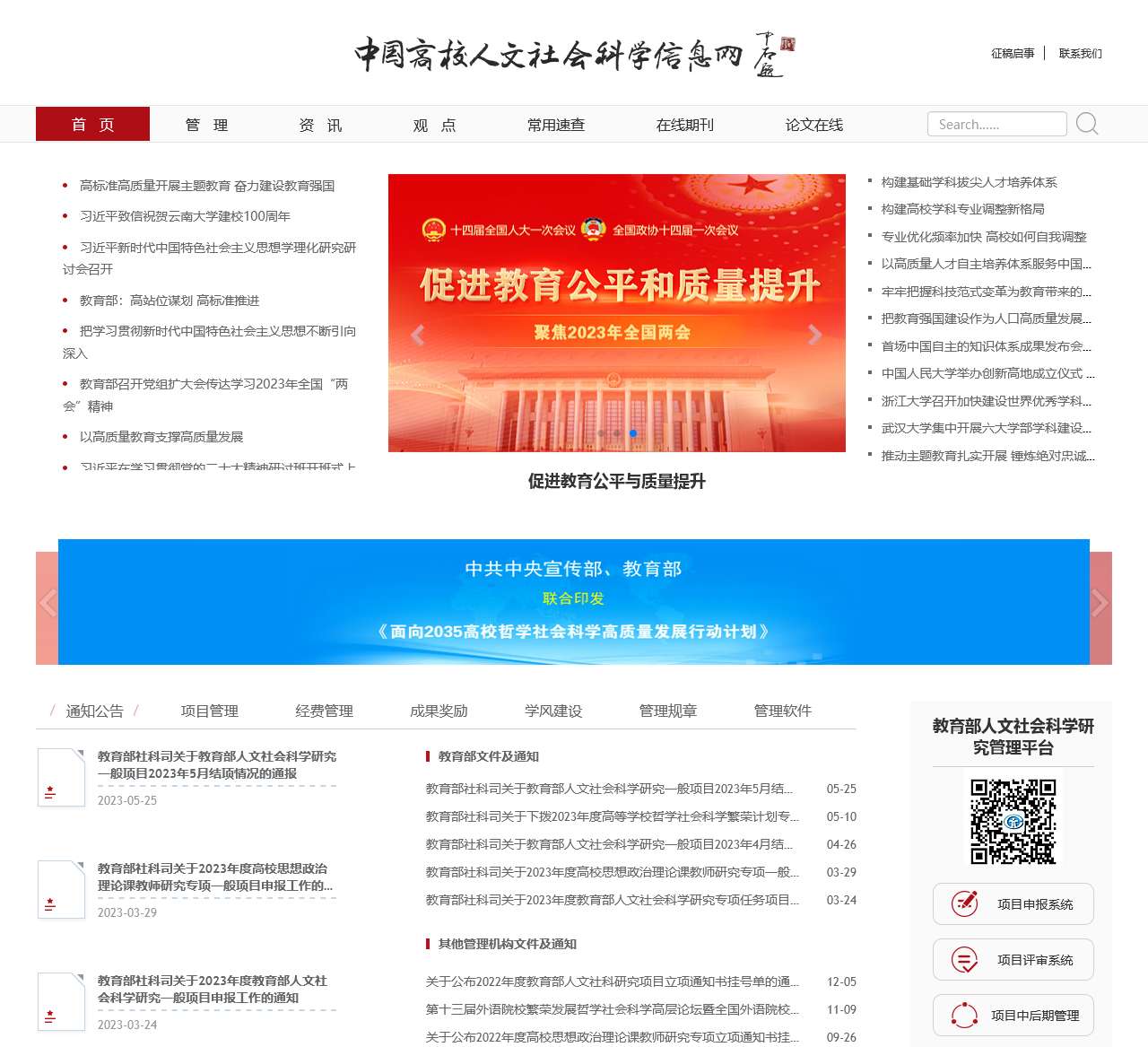1148x1047 pixels.
Task: Click 项目评审系统 review icon
Action: coord(964,959)
